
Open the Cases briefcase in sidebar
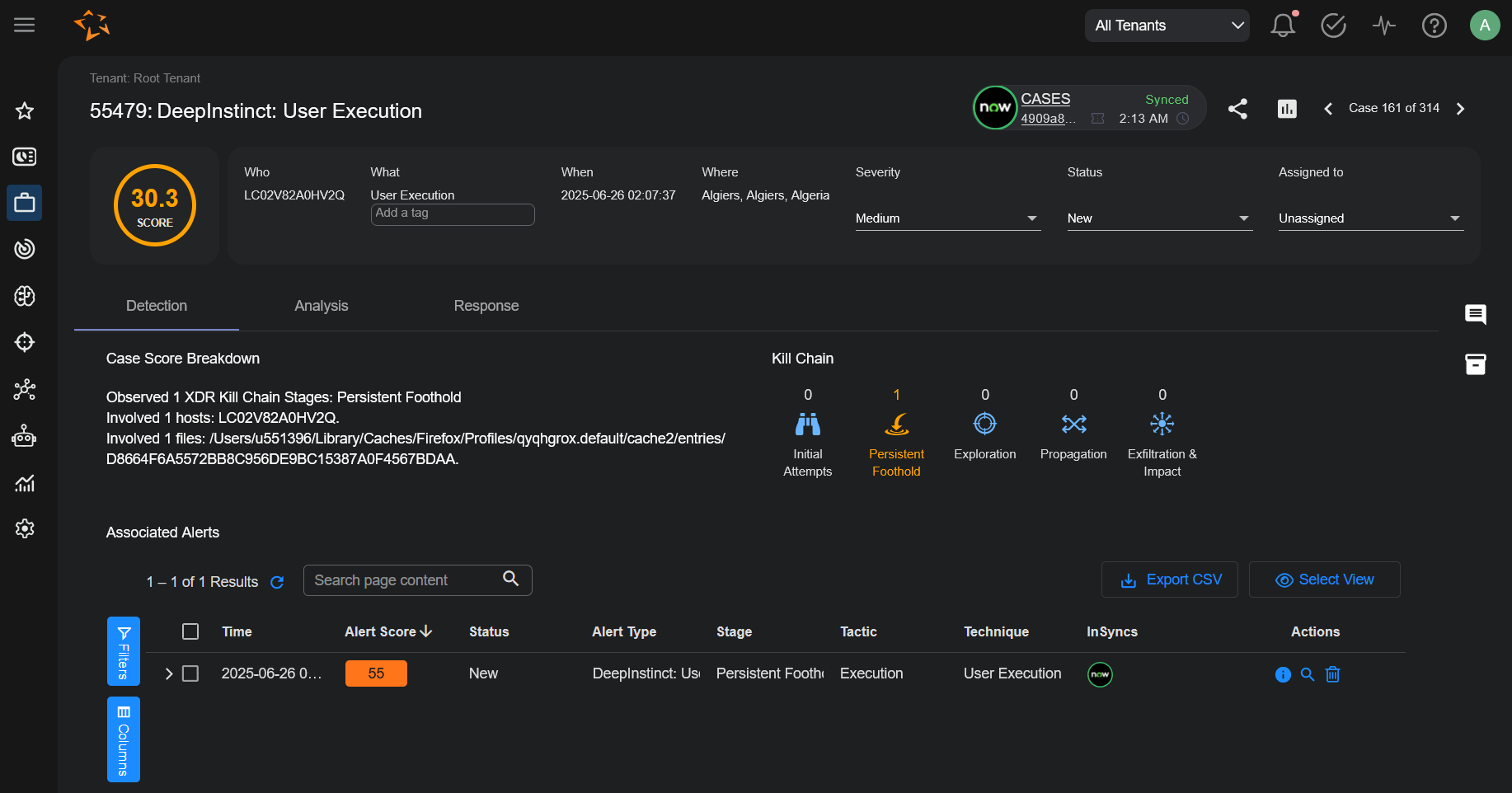(25, 203)
